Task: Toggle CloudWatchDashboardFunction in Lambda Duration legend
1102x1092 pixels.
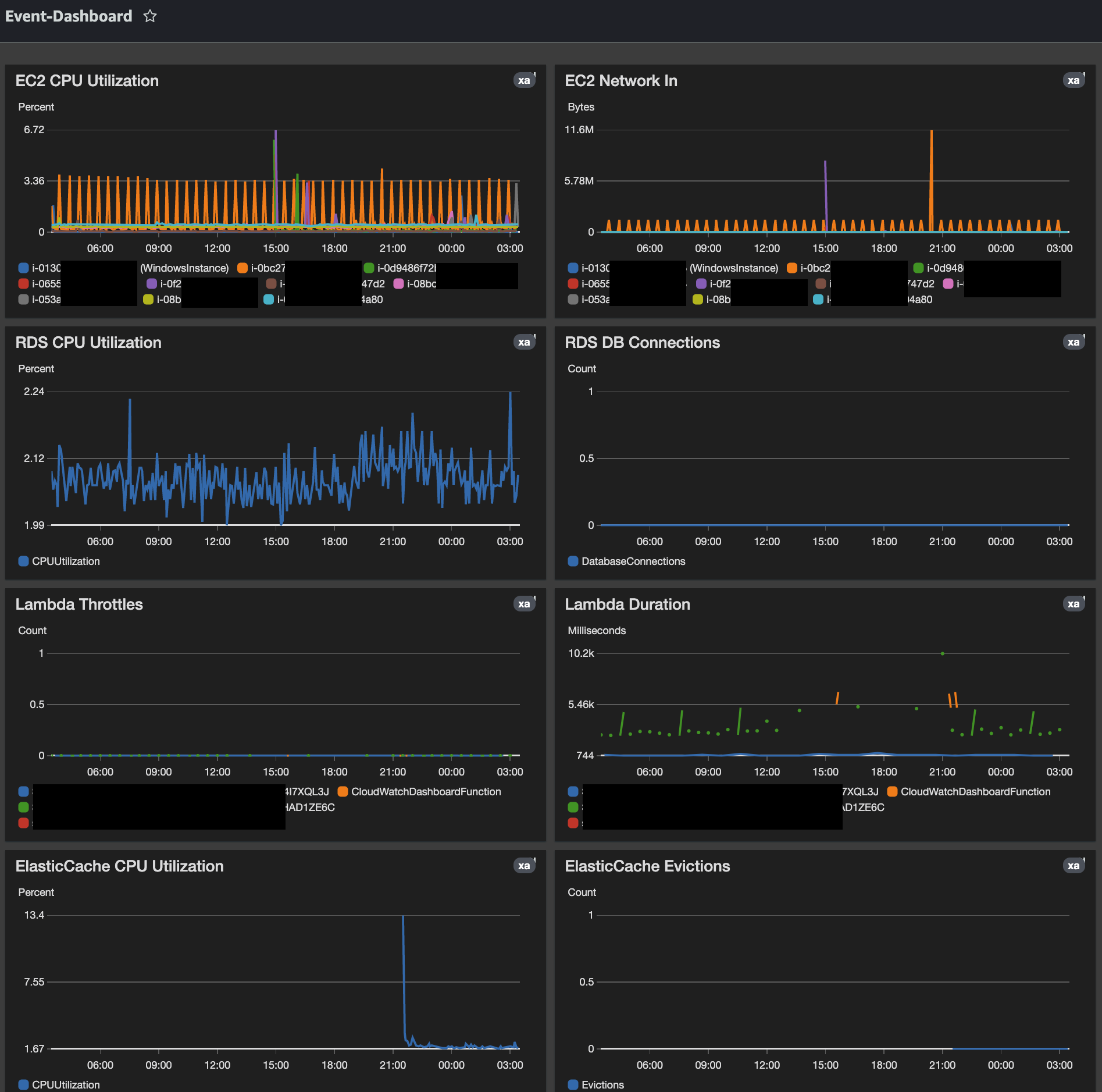Action: coord(975,792)
